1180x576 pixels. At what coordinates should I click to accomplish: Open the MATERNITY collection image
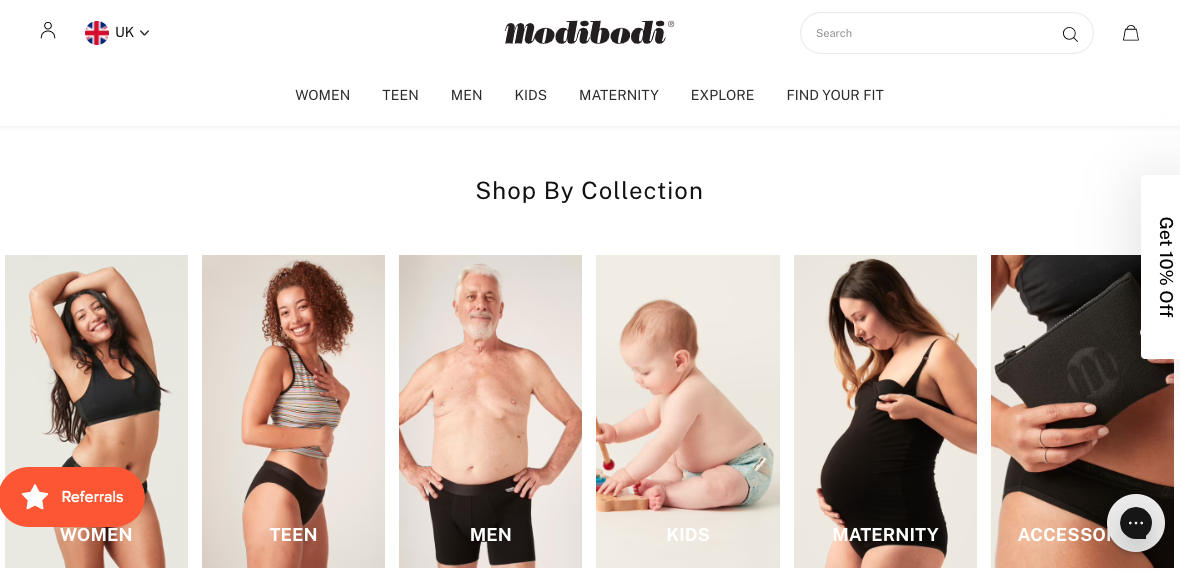(885, 411)
